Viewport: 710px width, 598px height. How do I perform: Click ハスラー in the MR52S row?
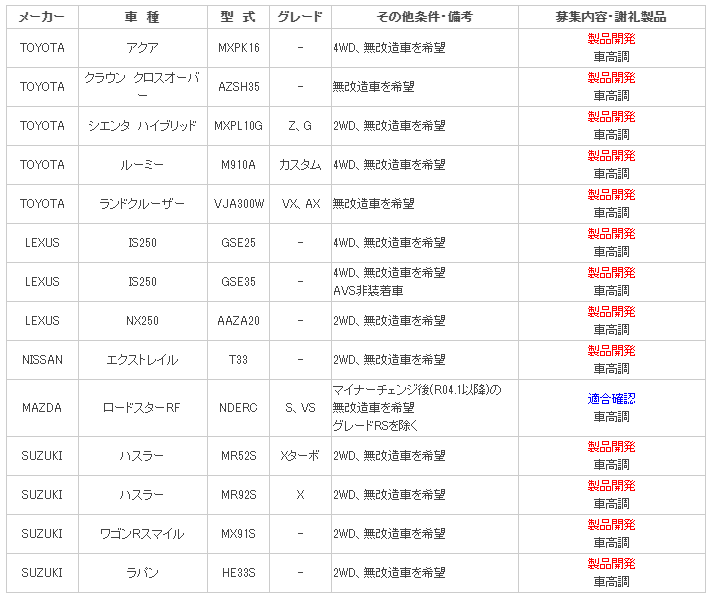click(x=143, y=456)
